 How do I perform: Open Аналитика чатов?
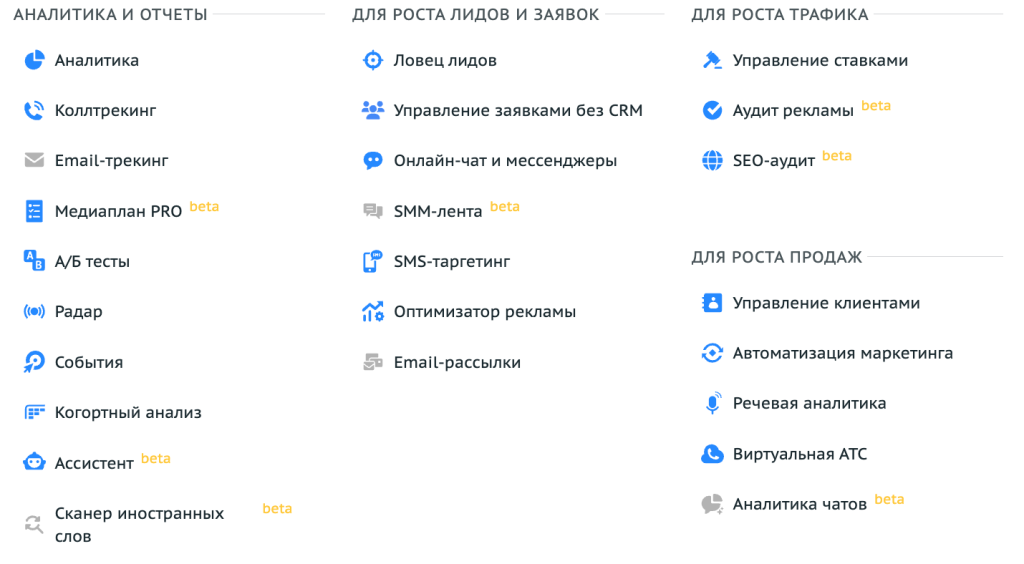(799, 504)
